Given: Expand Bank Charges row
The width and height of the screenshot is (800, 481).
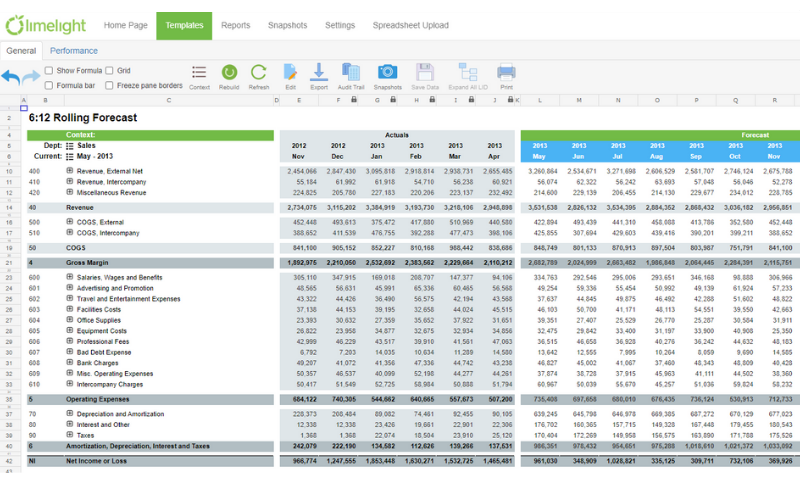Looking at the screenshot, I should (x=70, y=362).
